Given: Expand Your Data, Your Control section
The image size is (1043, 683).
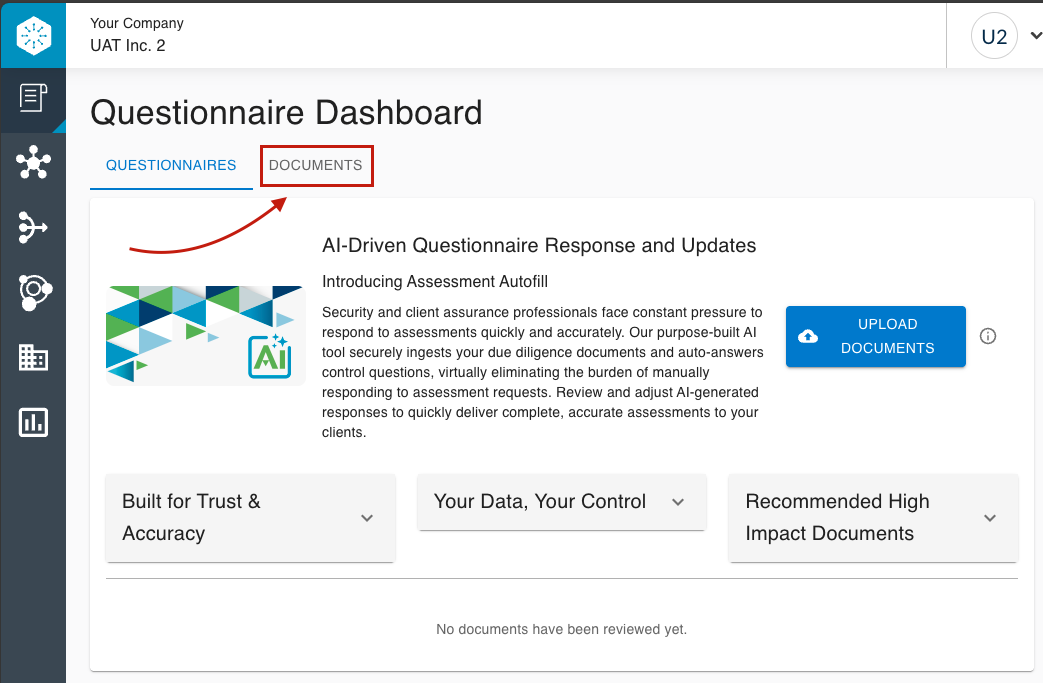Looking at the screenshot, I should click(561, 501).
